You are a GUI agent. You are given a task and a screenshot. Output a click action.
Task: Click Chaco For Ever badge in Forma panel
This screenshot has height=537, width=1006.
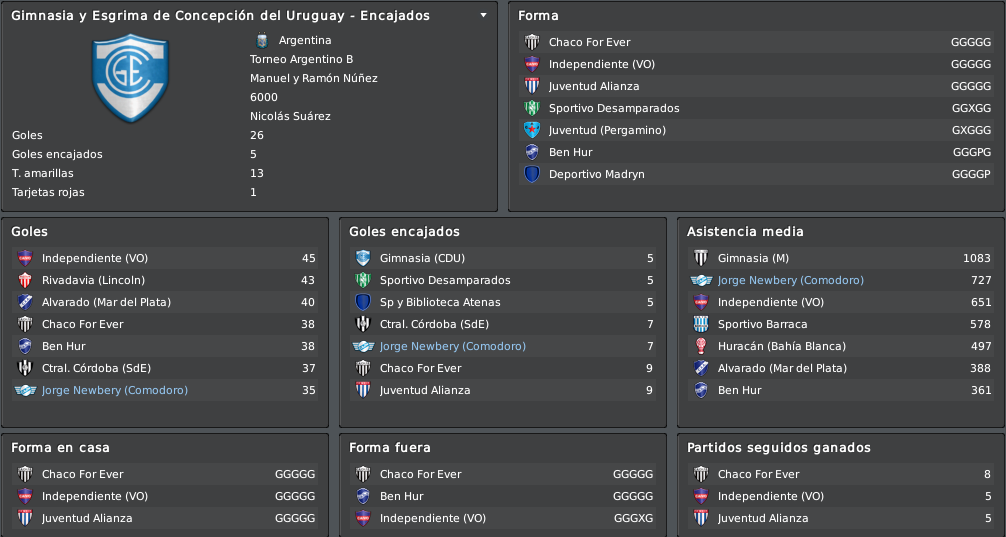click(x=532, y=42)
